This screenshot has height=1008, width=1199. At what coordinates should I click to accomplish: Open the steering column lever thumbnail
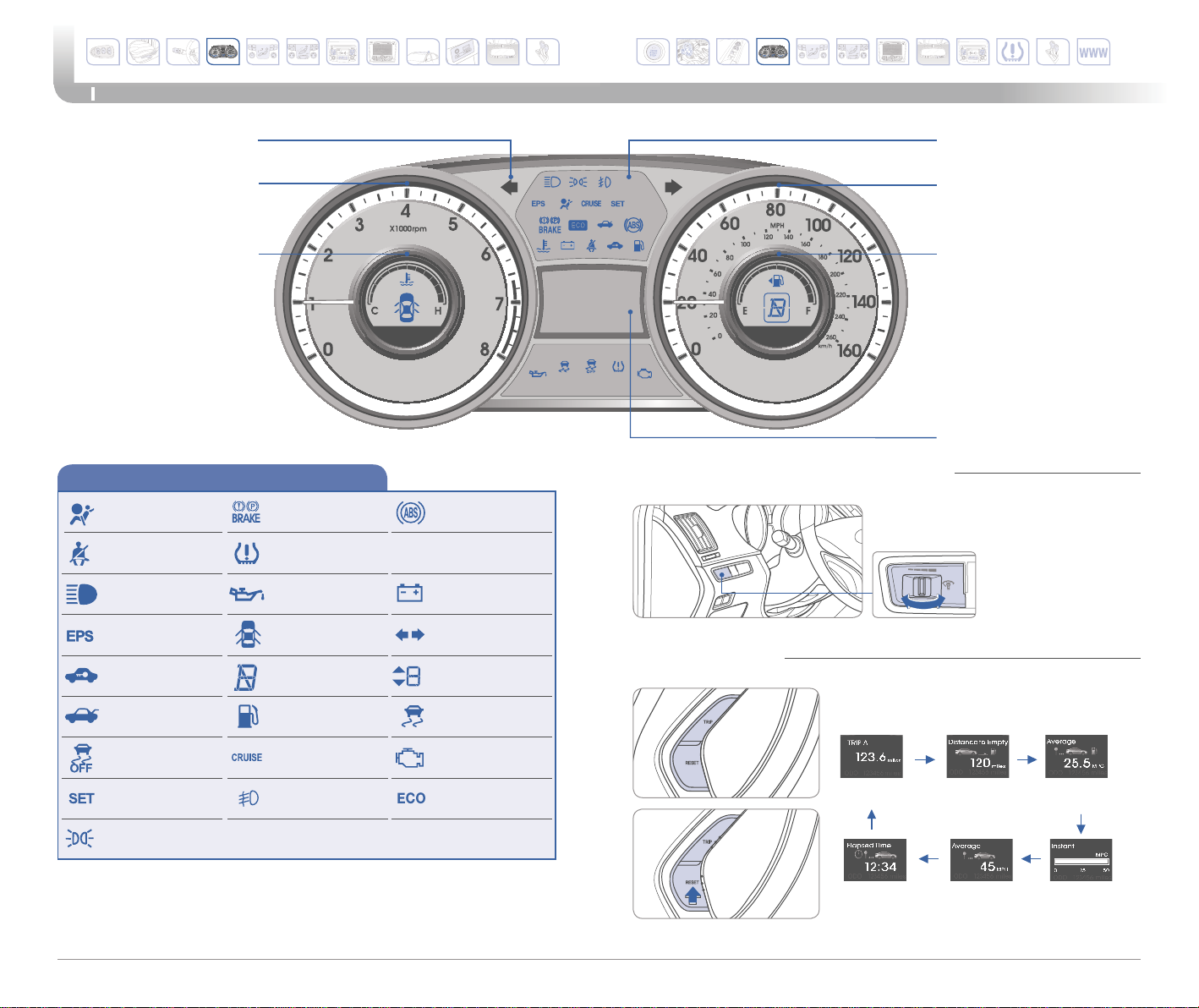(x=183, y=52)
